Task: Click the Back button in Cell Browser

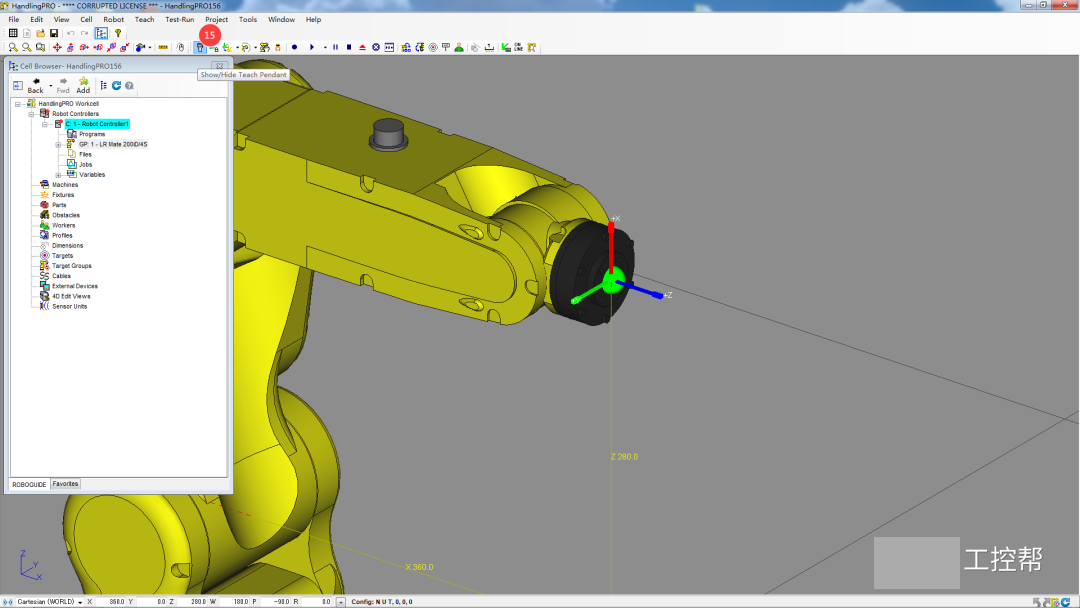Action: 35,86
